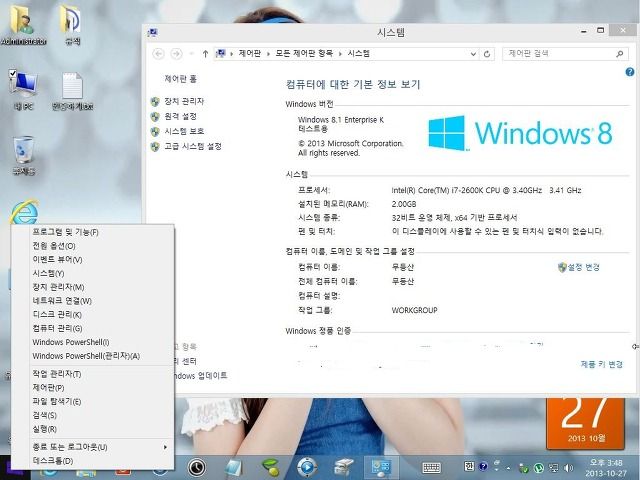Open the Administrator folder on desktop
Viewport: 640px width, 480px height.
(22, 24)
